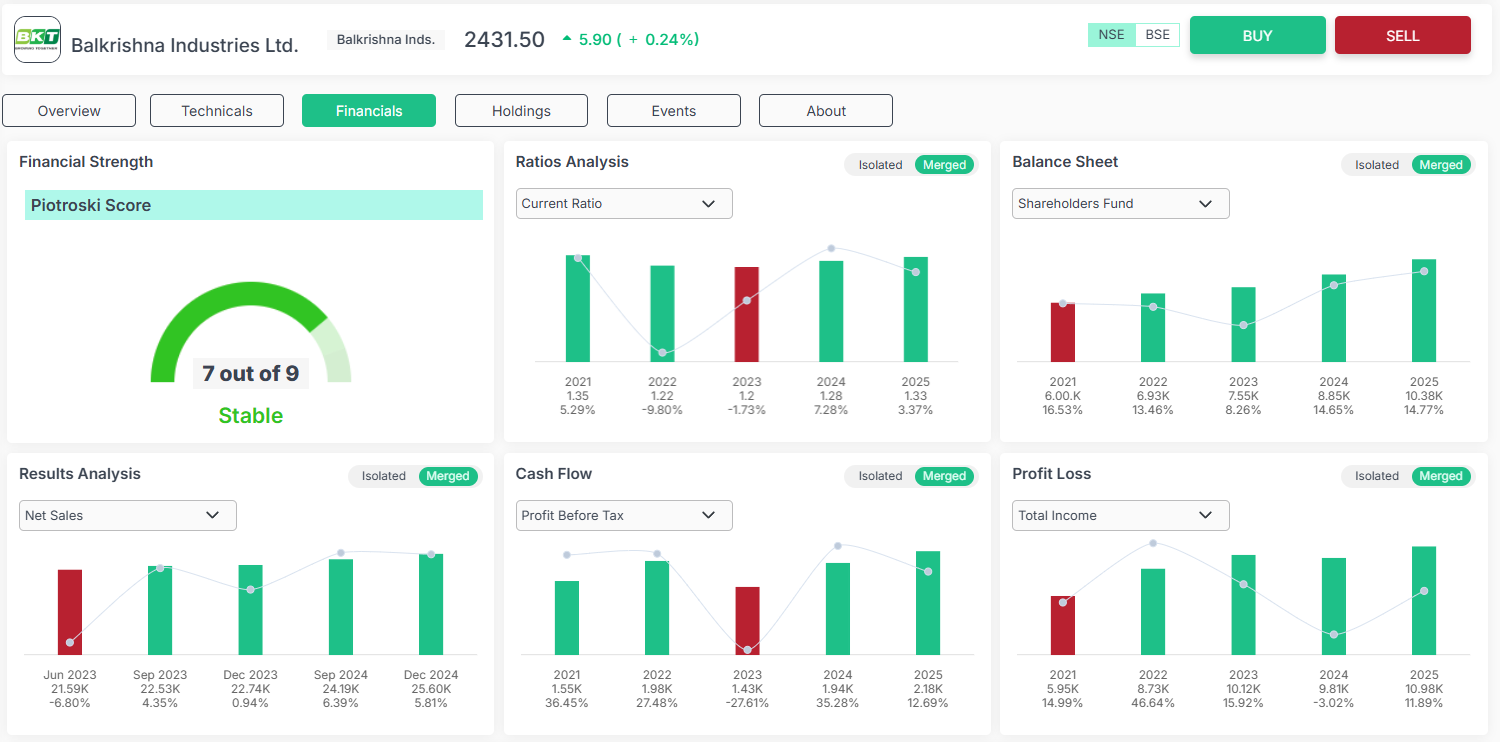This screenshot has height=742, width=1500.
Task: Click the 'Sep 2024' quarter label
Action: tap(341, 675)
